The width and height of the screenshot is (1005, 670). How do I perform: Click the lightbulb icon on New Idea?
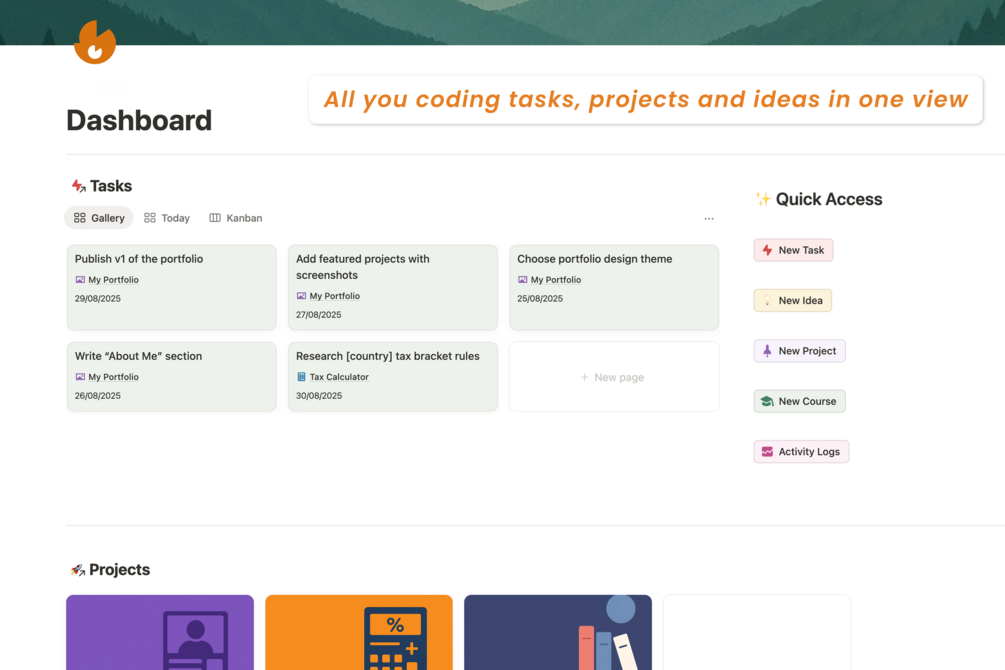point(767,301)
